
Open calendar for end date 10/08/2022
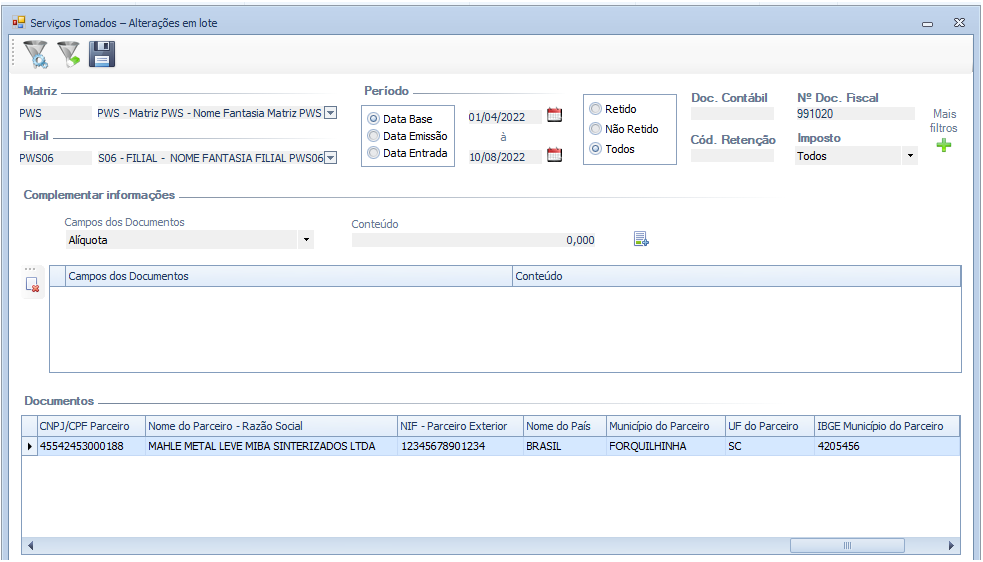(x=554, y=155)
